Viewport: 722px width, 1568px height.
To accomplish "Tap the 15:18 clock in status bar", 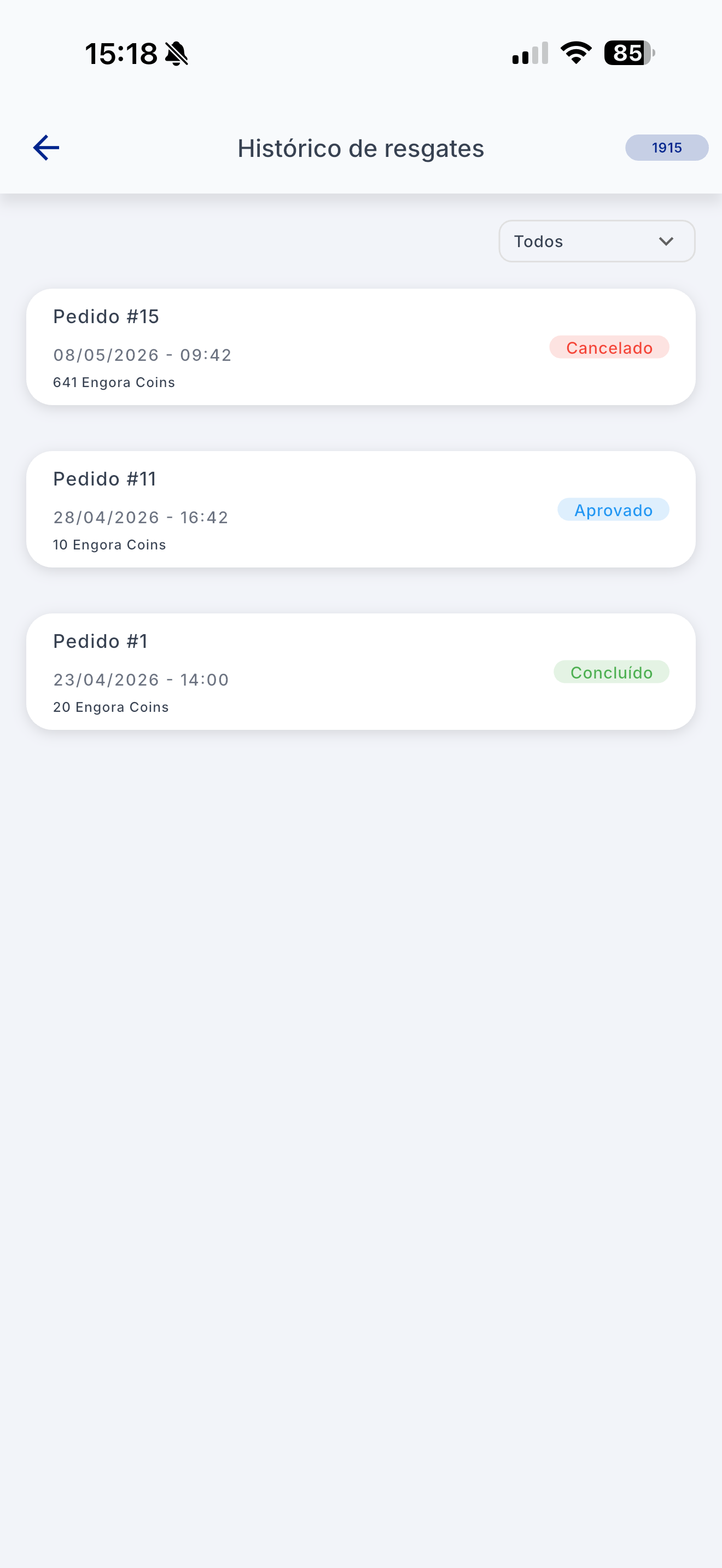I will click(x=121, y=54).
